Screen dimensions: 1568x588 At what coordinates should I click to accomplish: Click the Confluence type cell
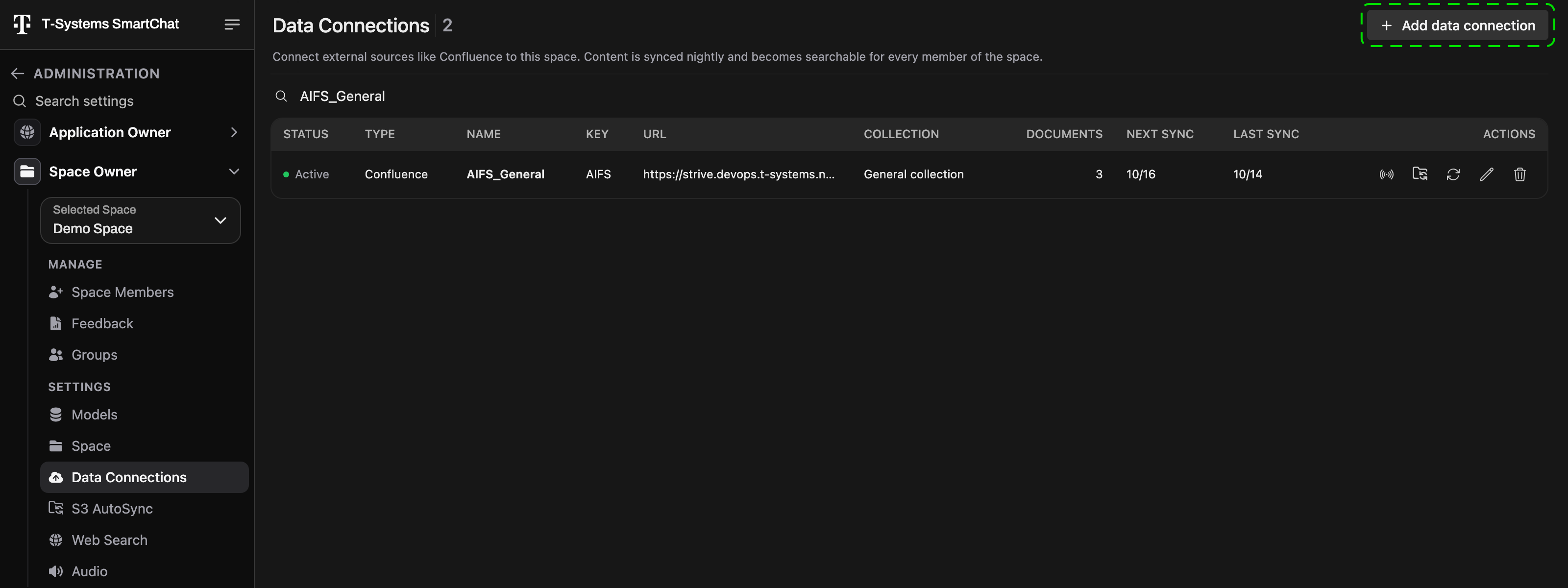click(396, 175)
